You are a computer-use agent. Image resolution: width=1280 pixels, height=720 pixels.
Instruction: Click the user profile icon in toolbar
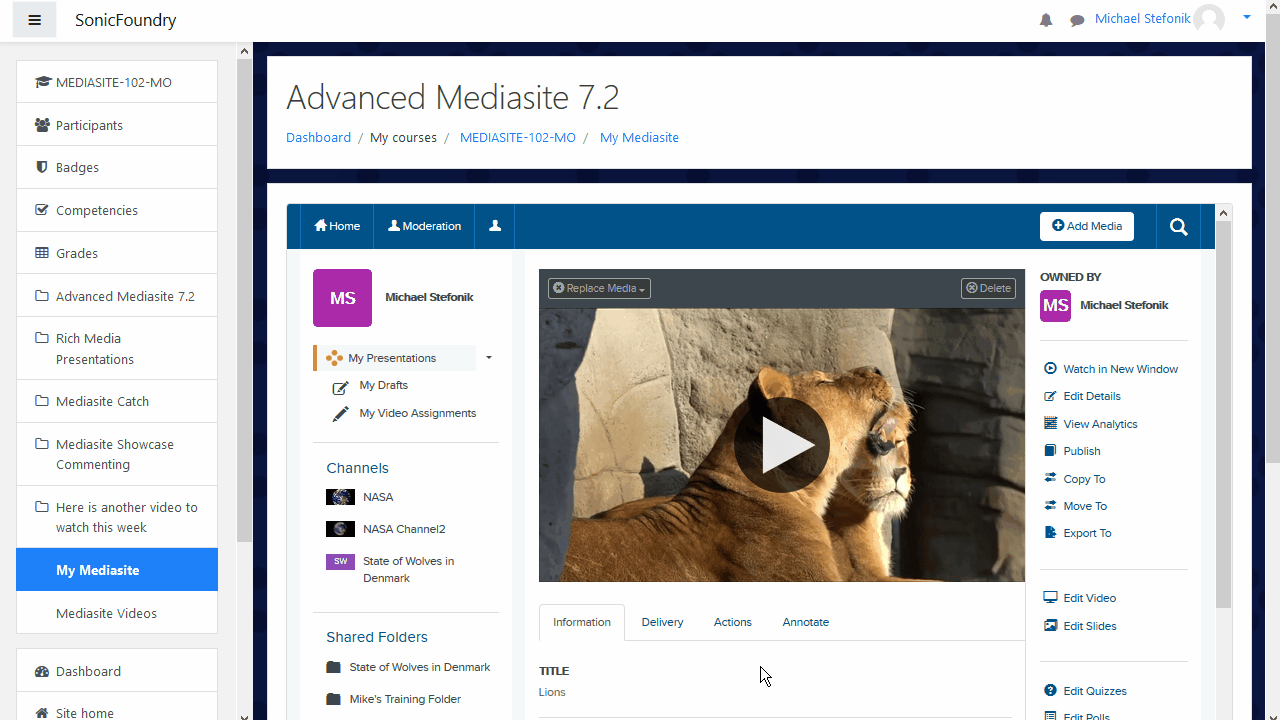pos(495,226)
